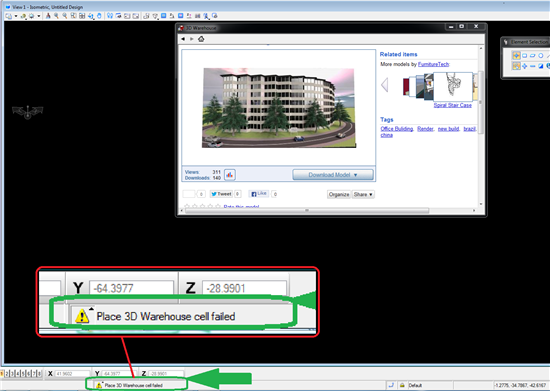Open the views and downloads statistics chart icon
Image resolution: width=550 pixels, height=391 pixels.
230,175
